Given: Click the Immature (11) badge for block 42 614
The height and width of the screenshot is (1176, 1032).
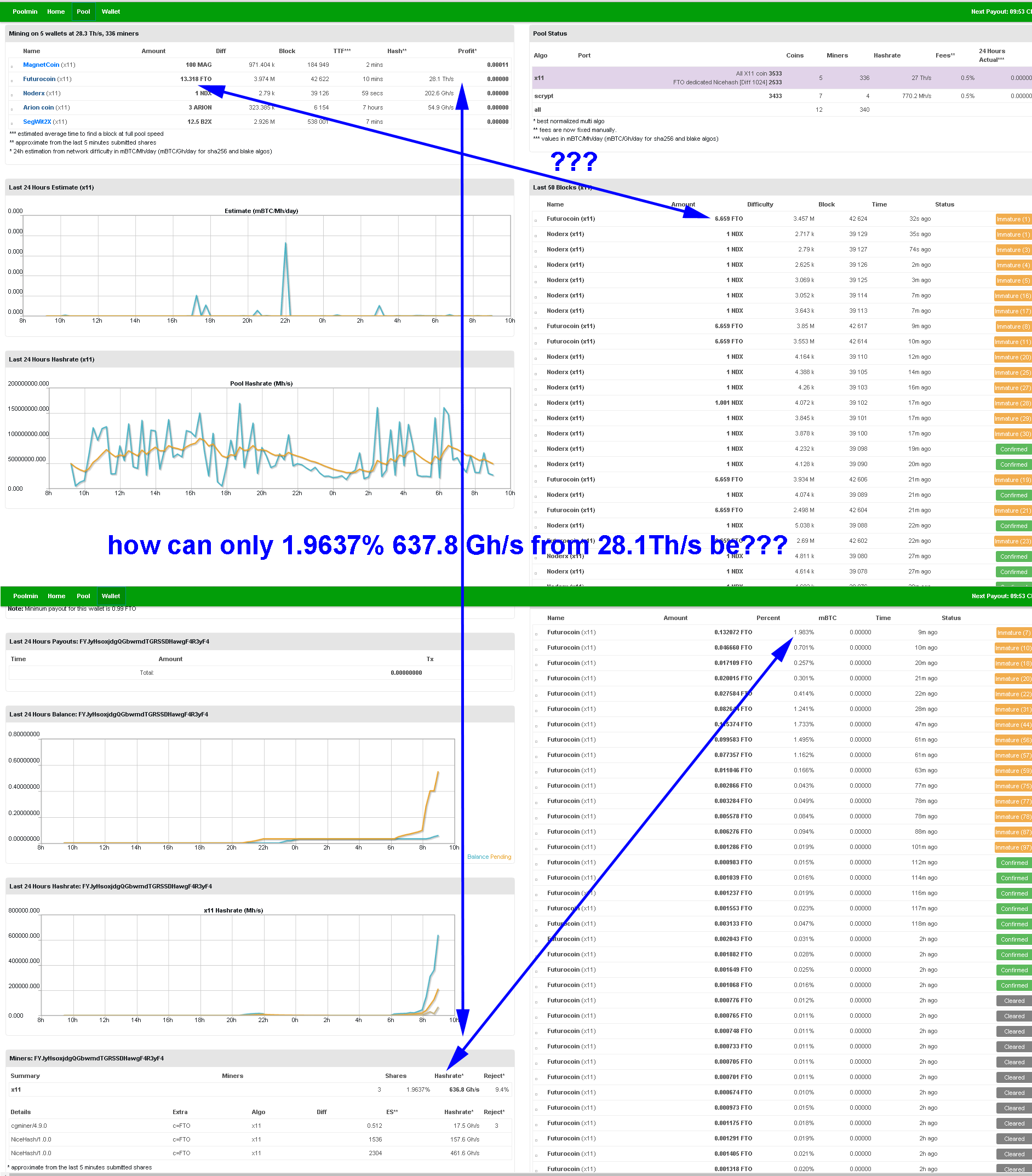Looking at the screenshot, I should pyautogui.click(x=1012, y=342).
